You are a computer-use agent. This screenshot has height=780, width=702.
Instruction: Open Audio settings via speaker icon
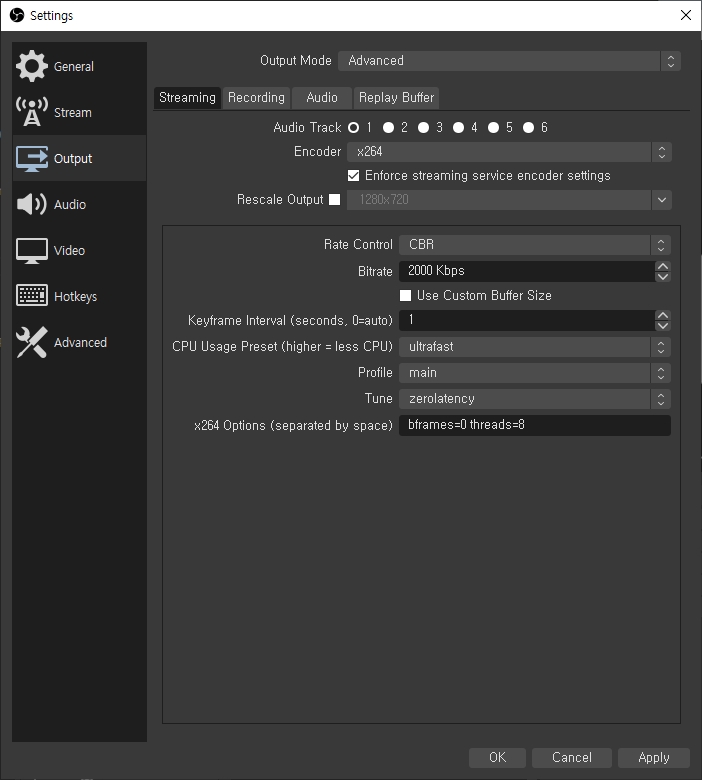click(32, 205)
